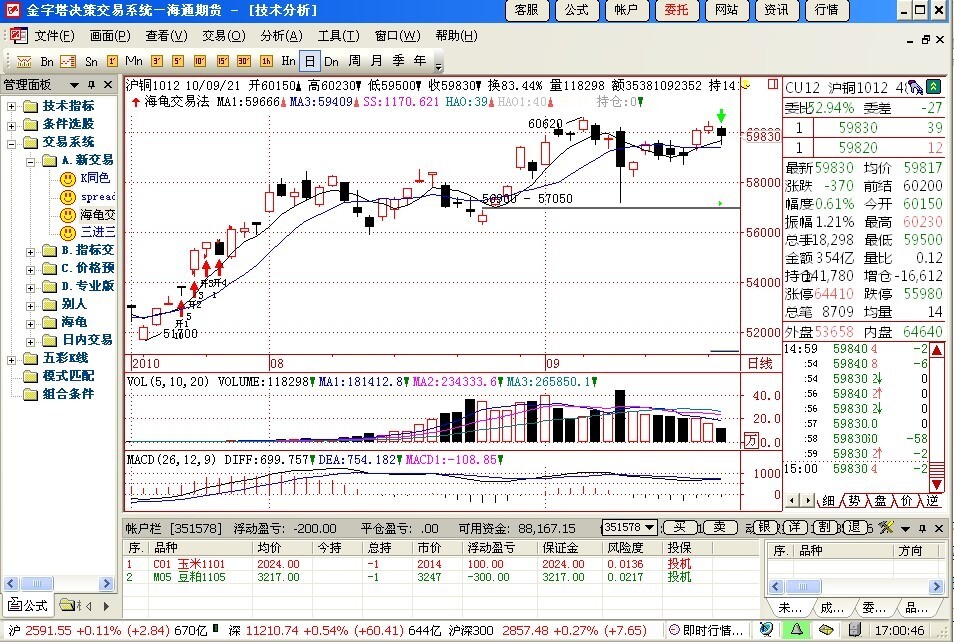Select the Bn period toolbar item
This screenshot has height=642, width=954.
pos(47,61)
